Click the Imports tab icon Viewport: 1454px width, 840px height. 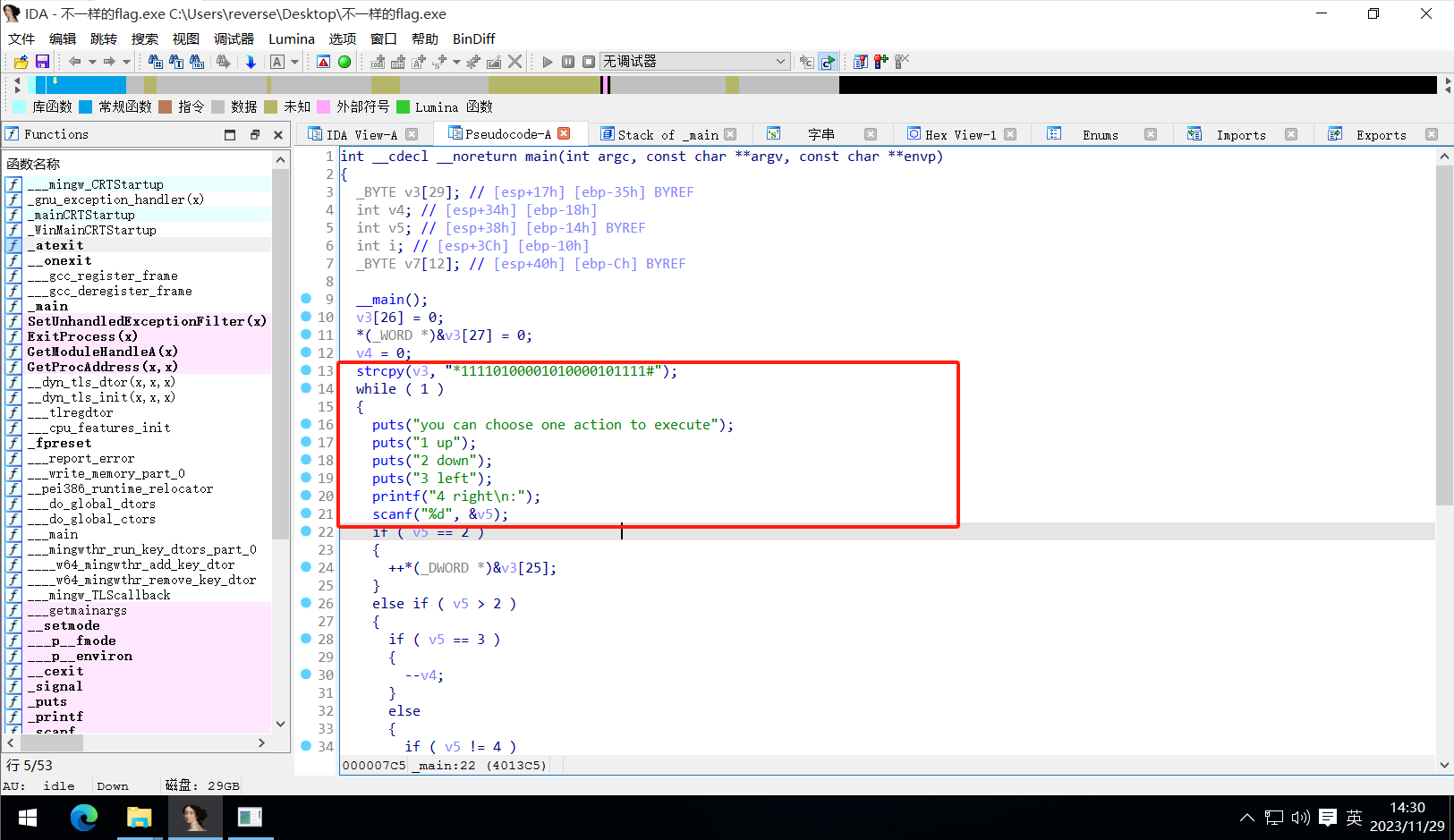click(1195, 134)
